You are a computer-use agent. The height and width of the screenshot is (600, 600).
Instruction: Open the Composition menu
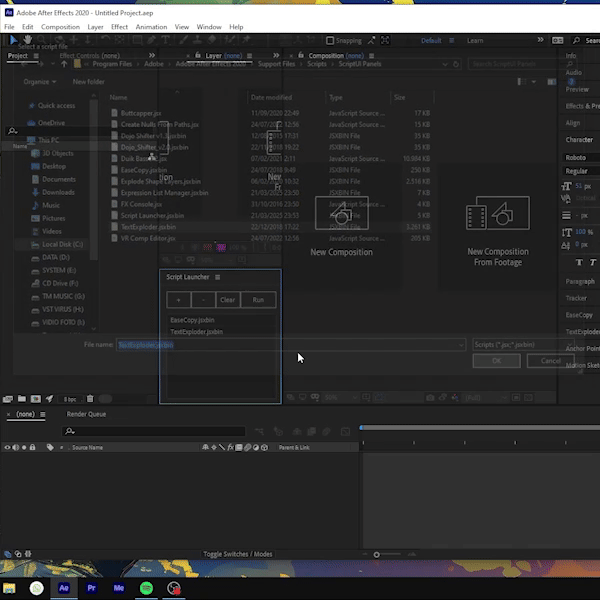click(60, 27)
